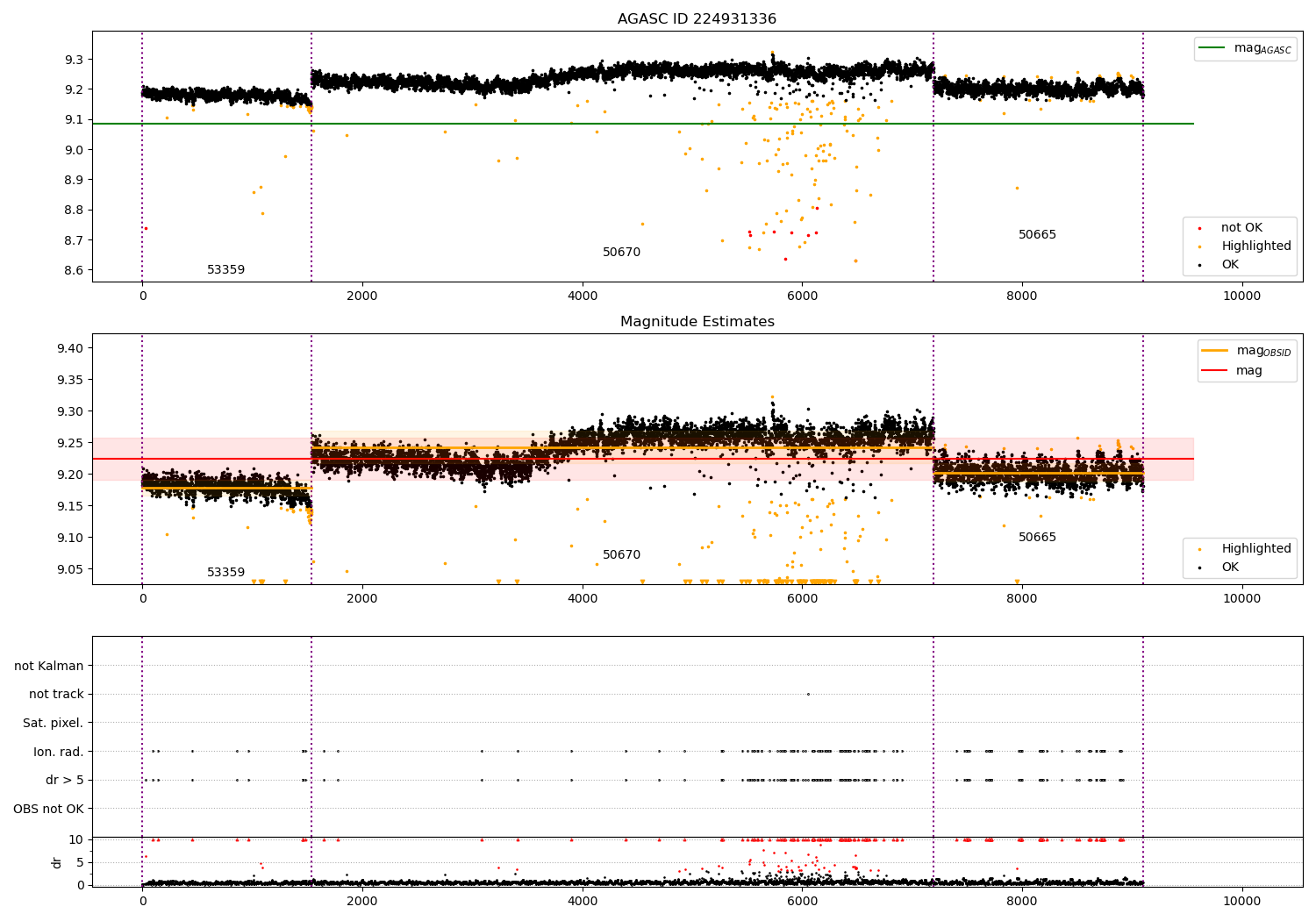Click the 'not track' axis label

click(x=56, y=695)
